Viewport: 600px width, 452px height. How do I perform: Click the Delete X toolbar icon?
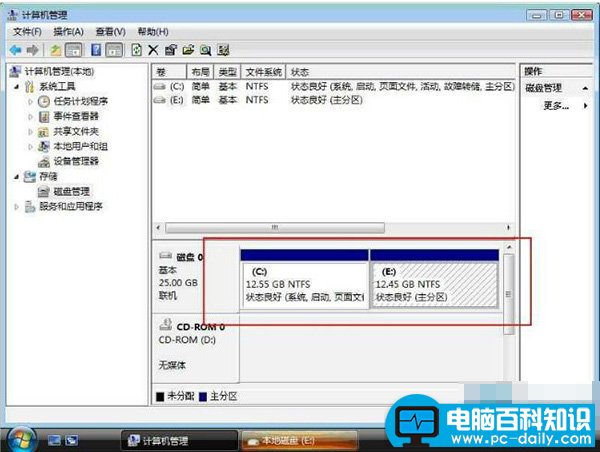click(153, 50)
